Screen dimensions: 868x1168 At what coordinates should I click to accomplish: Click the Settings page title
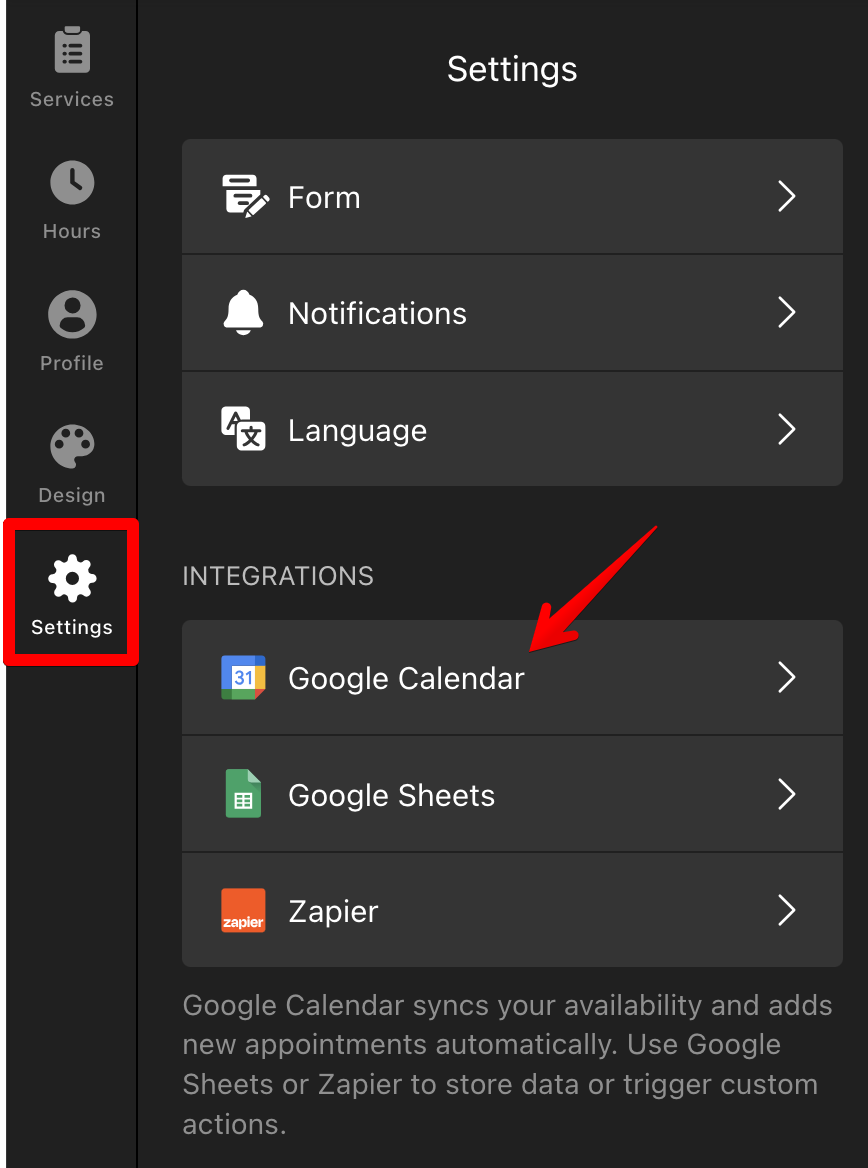(x=512, y=69)
